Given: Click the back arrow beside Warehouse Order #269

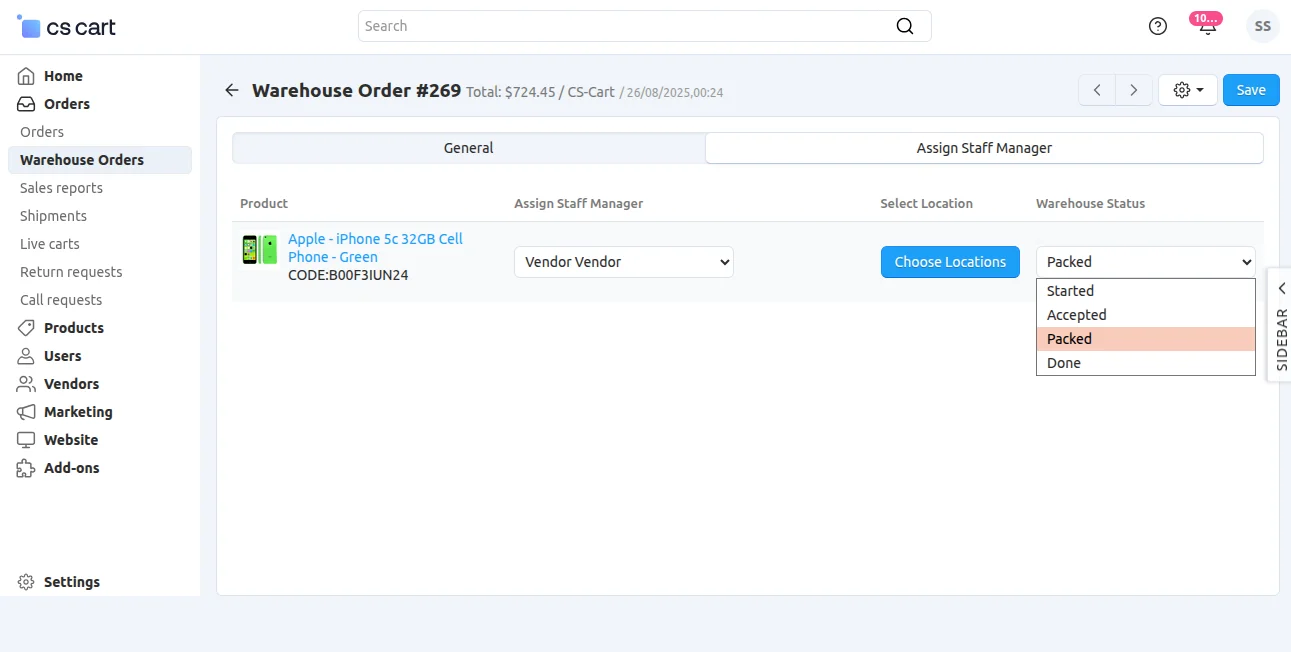Looking at the screenshot, I should 232,90.
